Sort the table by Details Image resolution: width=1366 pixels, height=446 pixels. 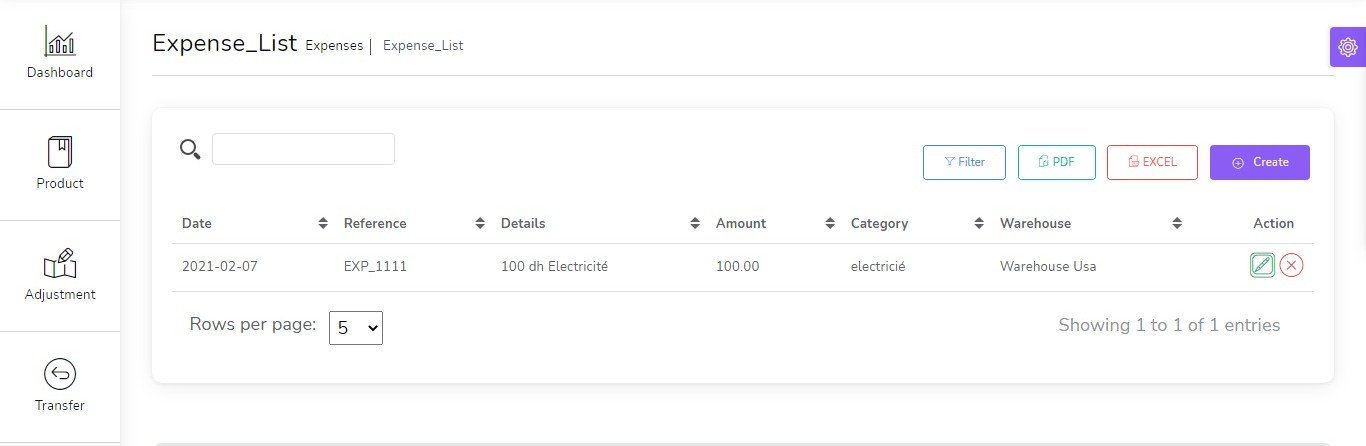coord(695,224)
